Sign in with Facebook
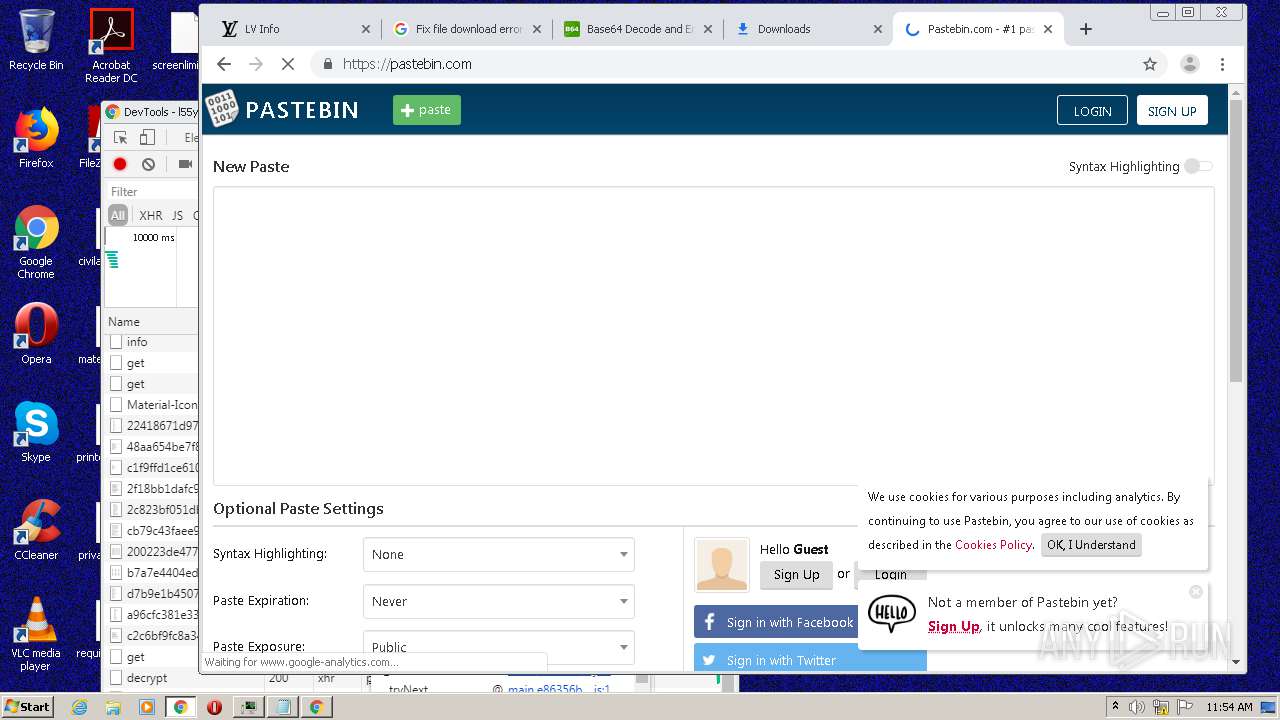 click(x=776, y=622)
